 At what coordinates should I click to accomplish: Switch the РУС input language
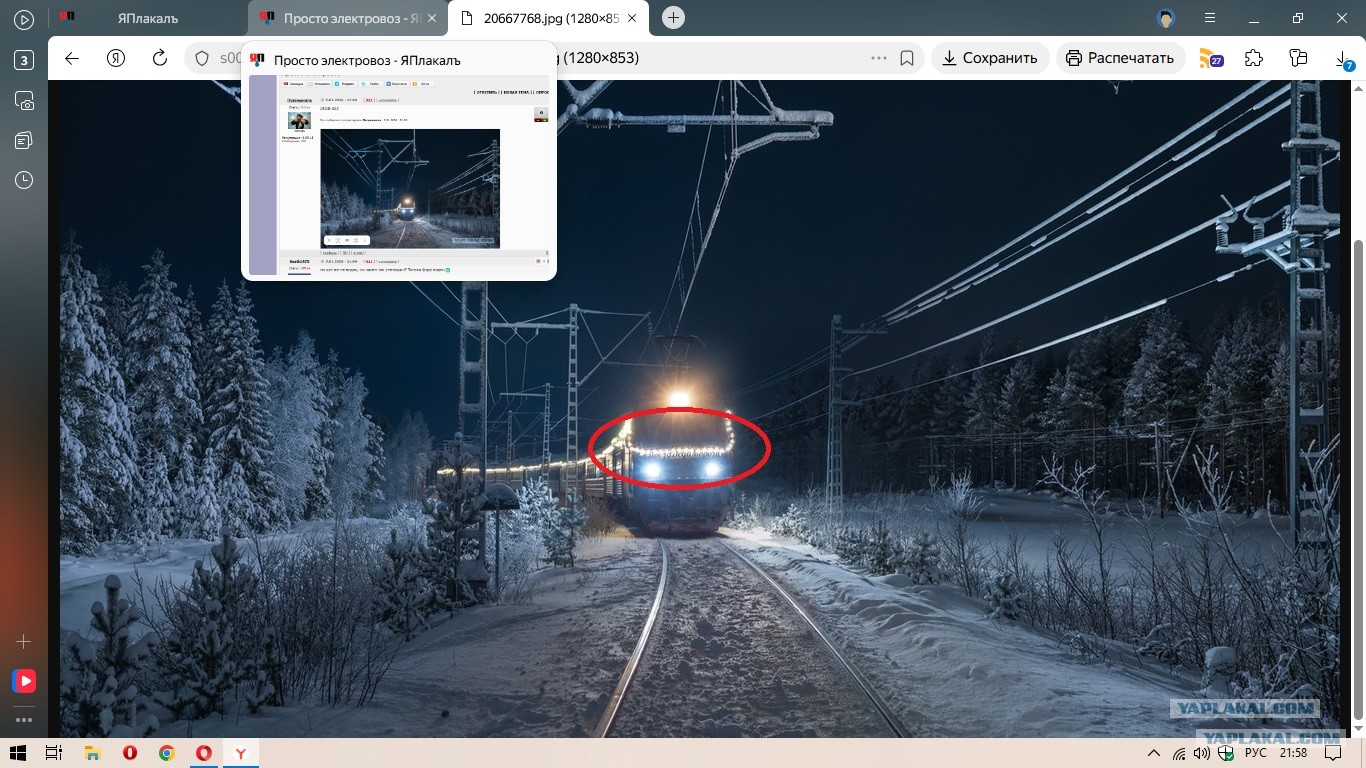coord(1256,753)
